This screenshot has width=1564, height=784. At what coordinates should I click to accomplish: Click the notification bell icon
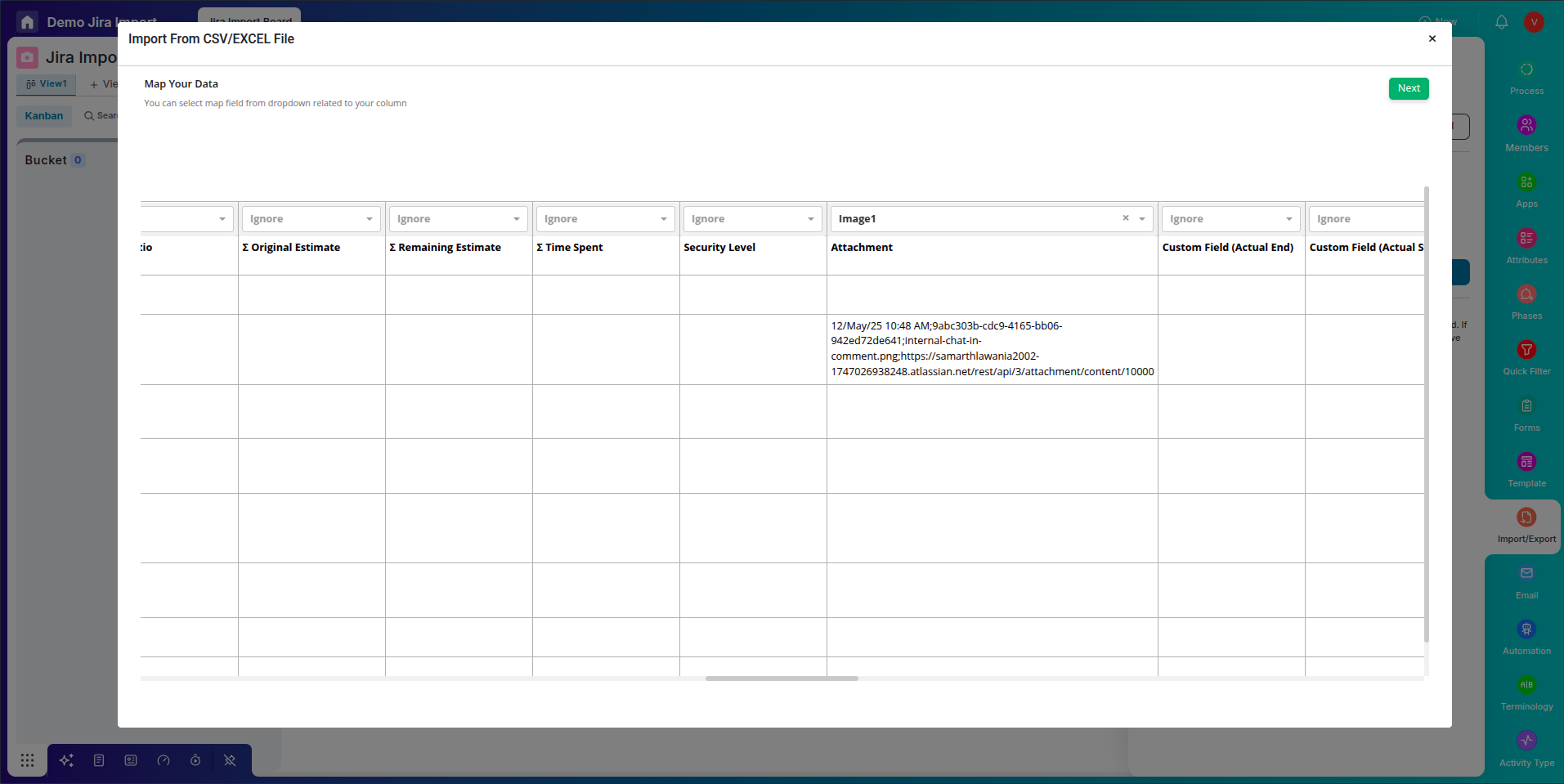pyautogui.click(x=1501, y=22)
